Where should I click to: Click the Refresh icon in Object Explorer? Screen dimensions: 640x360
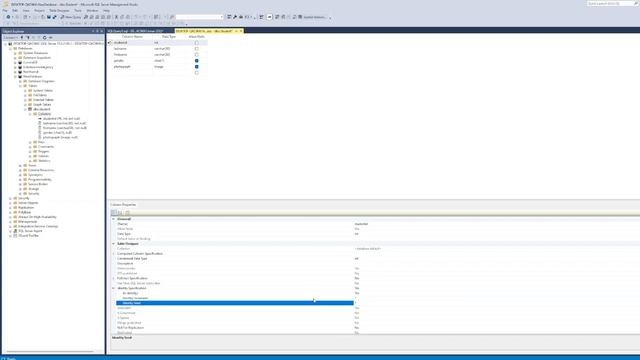[x=45, y=37]
